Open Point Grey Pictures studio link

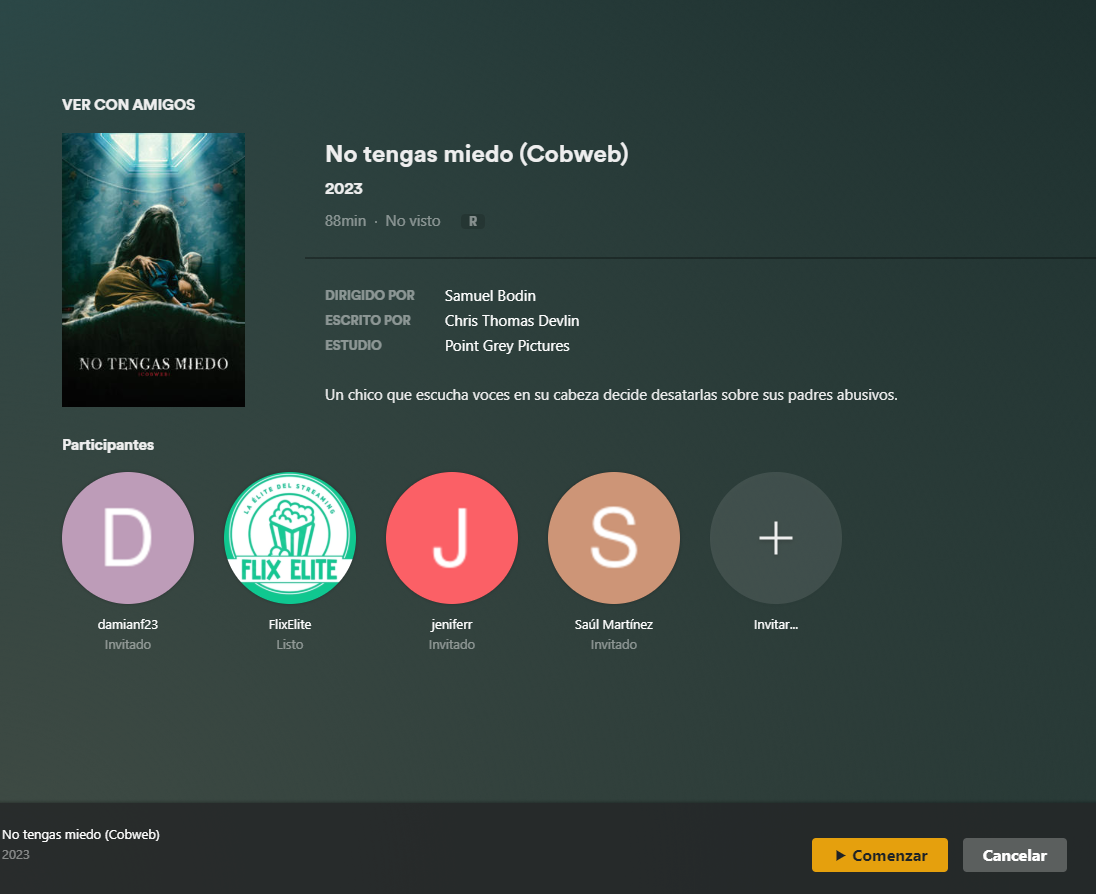(507, 346)
